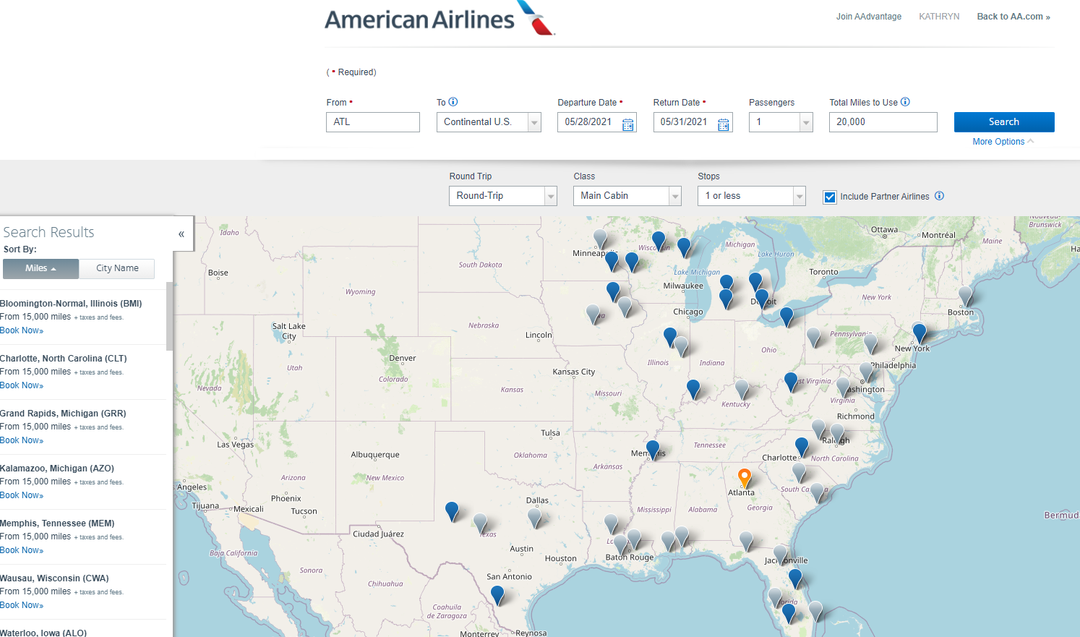
Task: Open the Stops dropdown showing 1 or less
Action: [751, 195]
